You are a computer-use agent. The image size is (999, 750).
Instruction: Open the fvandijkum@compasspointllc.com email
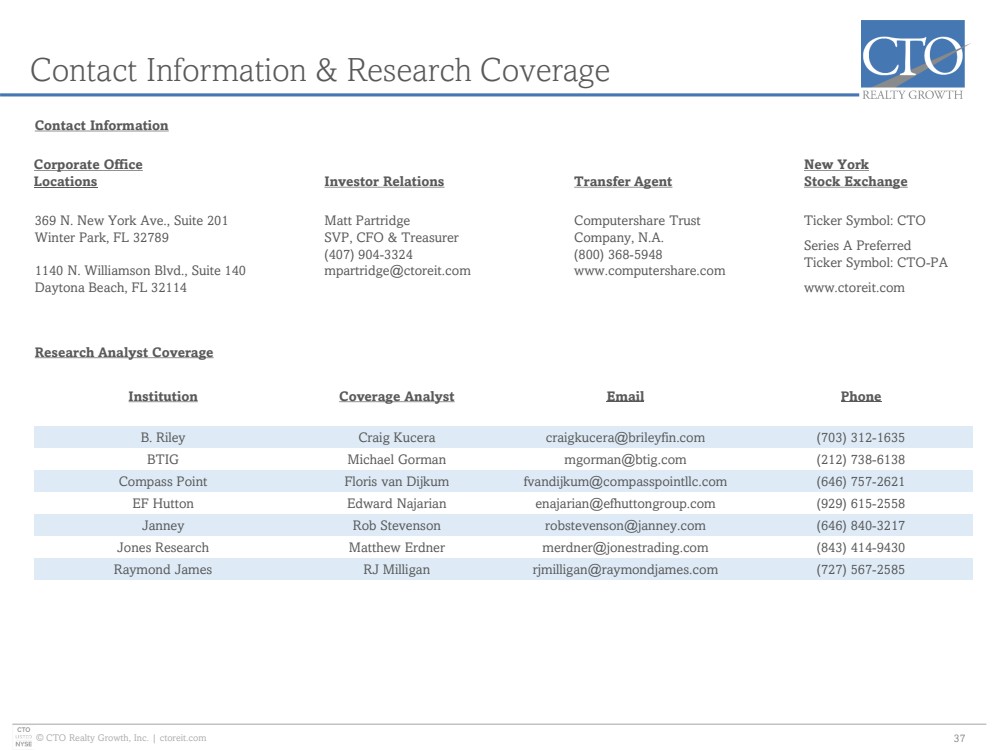625,482
